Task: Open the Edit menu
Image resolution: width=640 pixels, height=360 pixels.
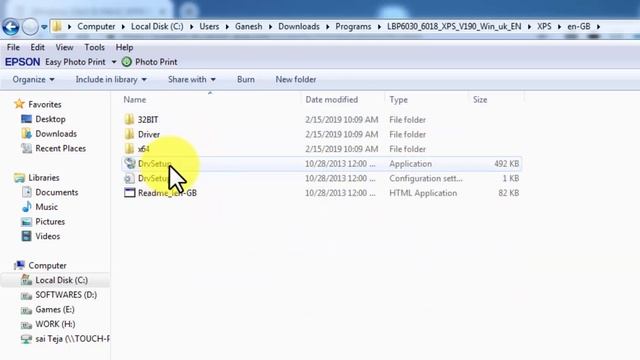Action: pyautogui.click(x=37, y=47)
